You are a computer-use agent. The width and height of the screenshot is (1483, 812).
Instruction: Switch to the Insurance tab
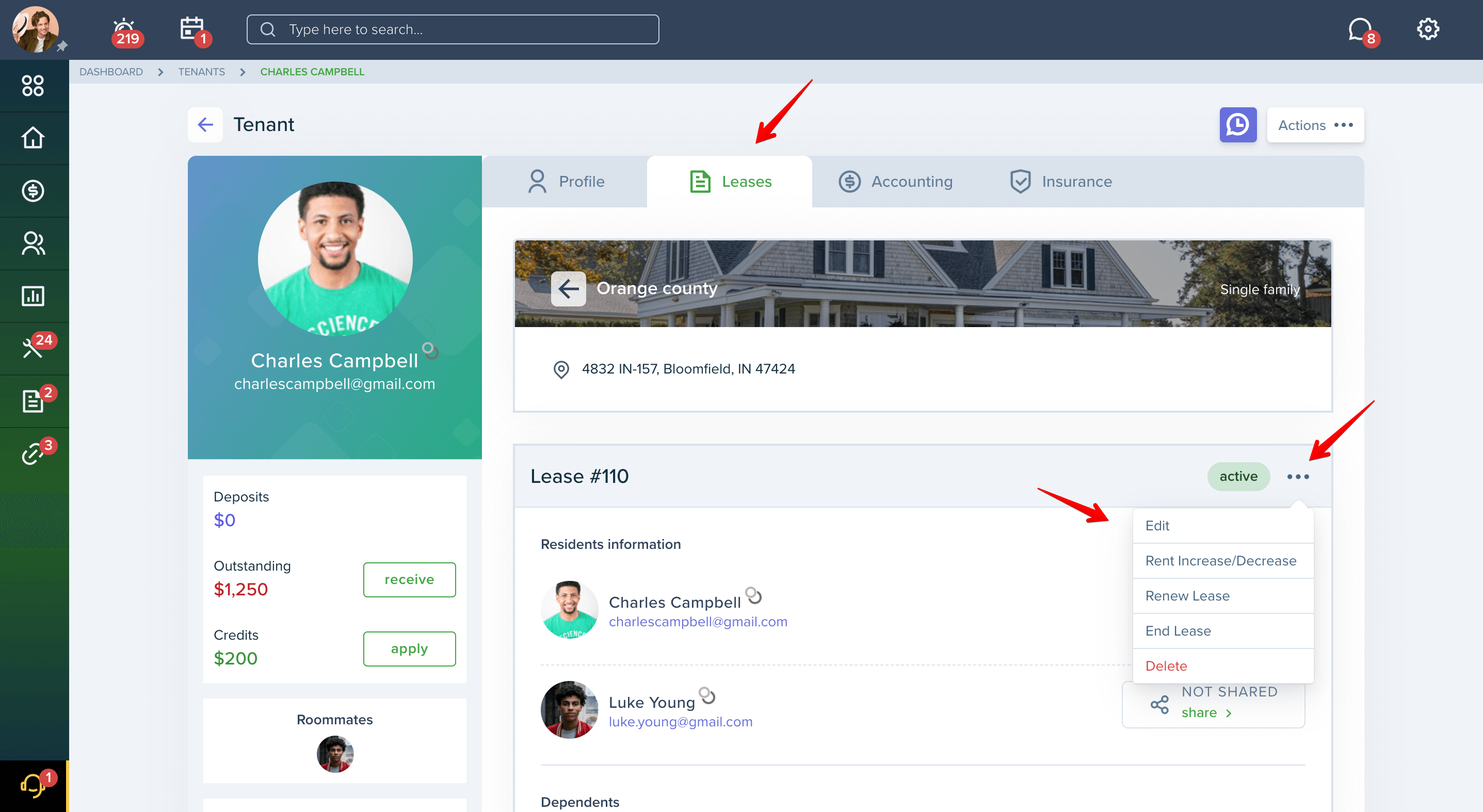pyautogui.click(x=1061, y=181)
